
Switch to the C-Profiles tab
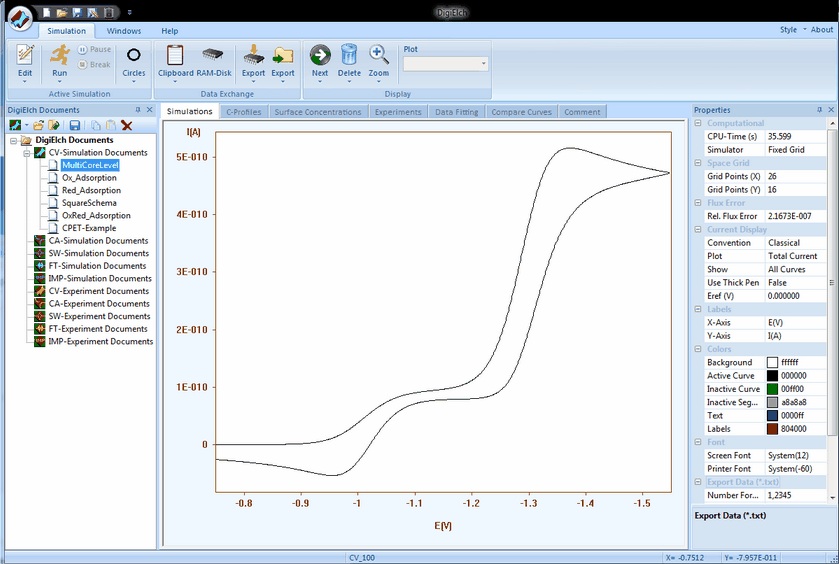coord(243,112)
